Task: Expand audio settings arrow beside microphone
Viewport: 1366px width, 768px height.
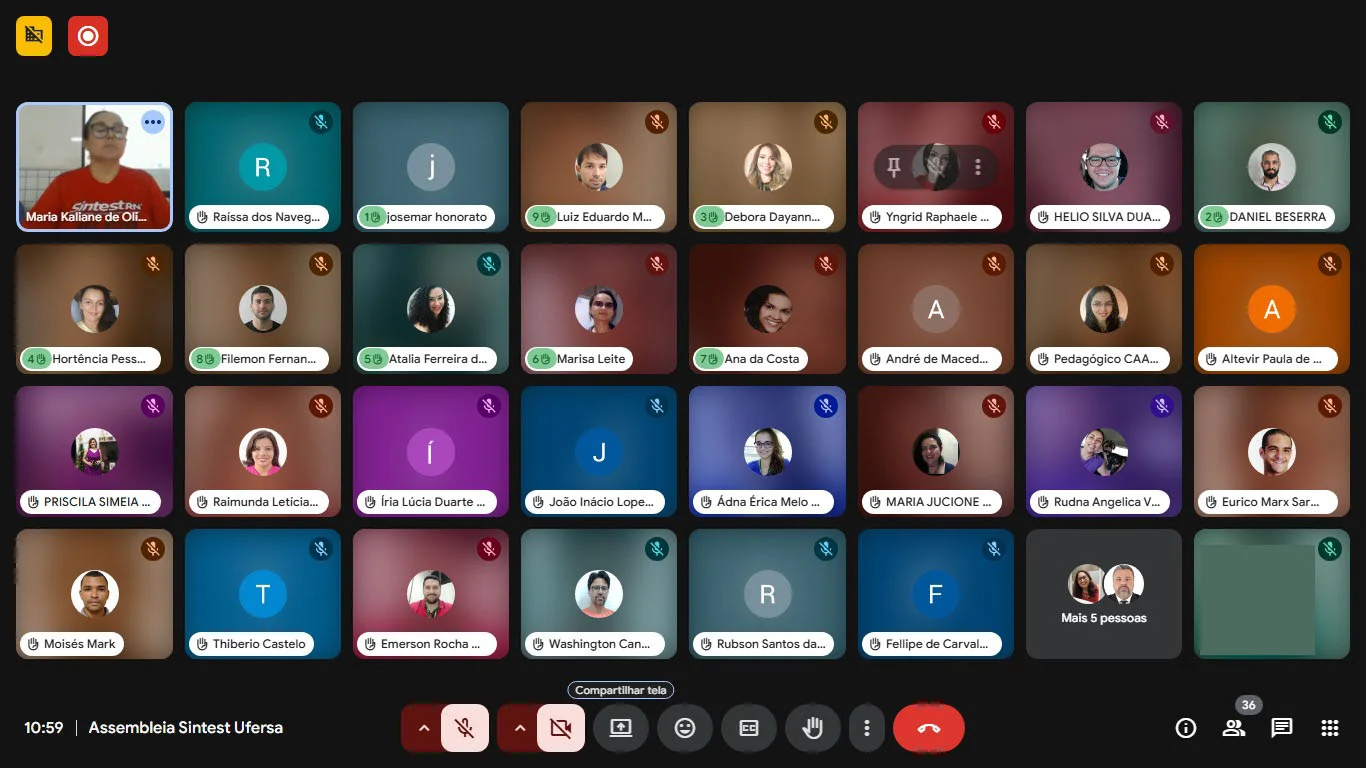Action: (x=424, y=728)
